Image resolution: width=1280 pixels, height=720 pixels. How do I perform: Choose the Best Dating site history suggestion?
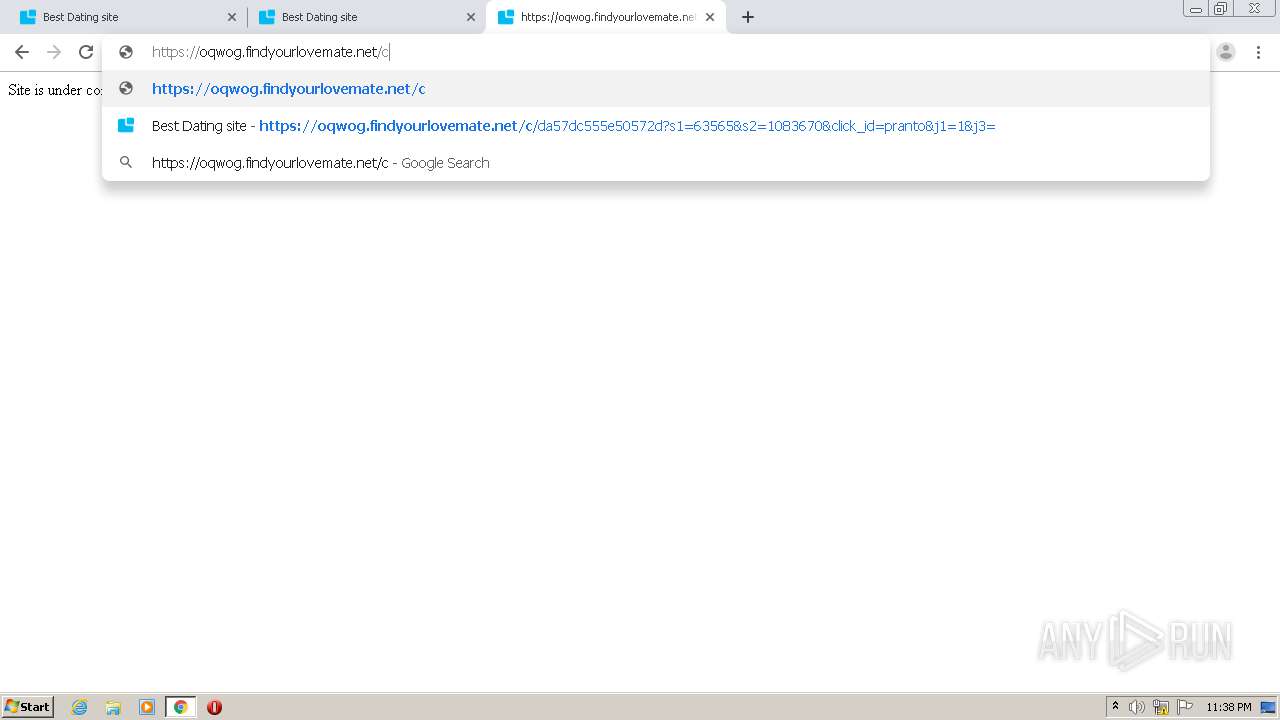pos(656,126)
